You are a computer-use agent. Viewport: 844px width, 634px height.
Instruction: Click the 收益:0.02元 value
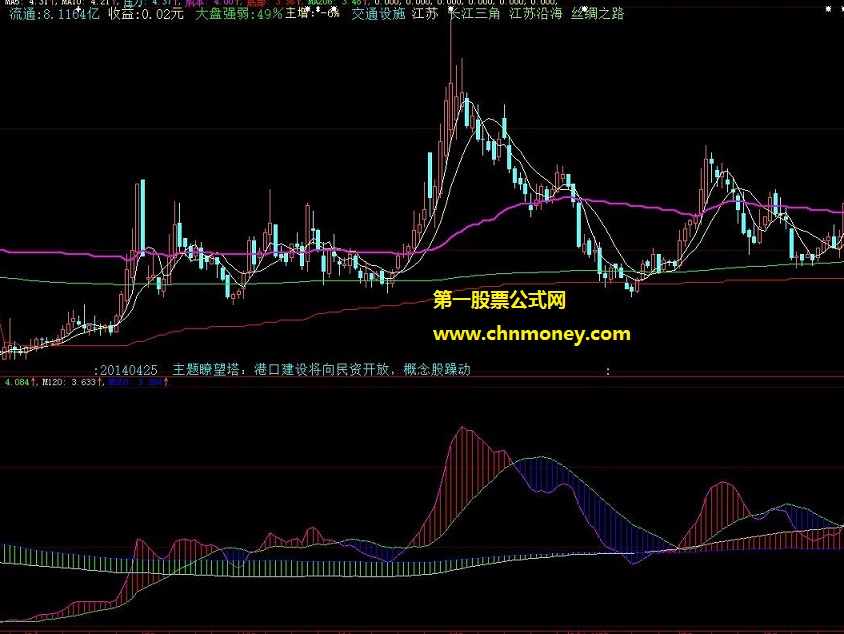[146, 14]
